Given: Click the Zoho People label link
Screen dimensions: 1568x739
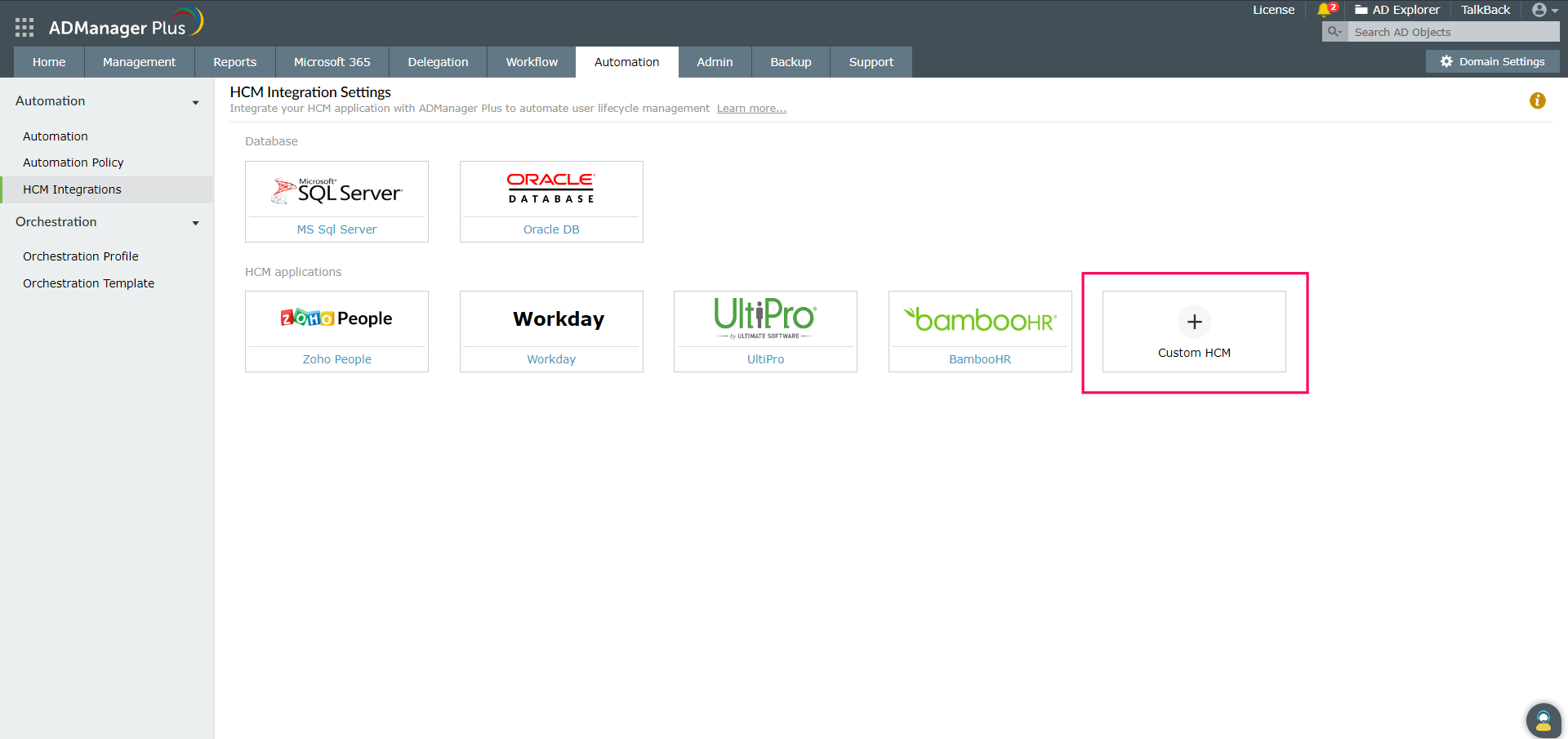Looking at the screenshot, I should 336,359.
